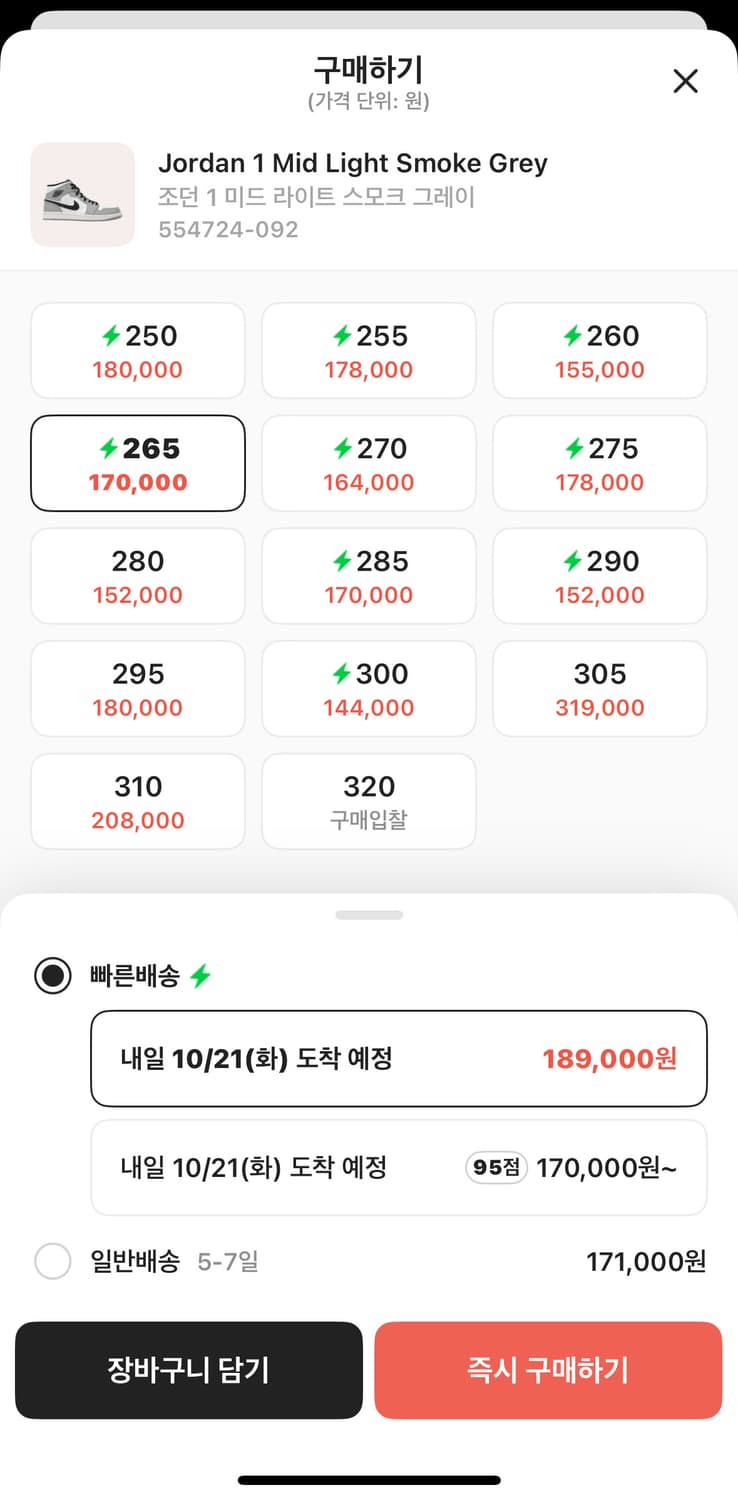Select the 일반배송 radio button

(x=53, y=1262)
